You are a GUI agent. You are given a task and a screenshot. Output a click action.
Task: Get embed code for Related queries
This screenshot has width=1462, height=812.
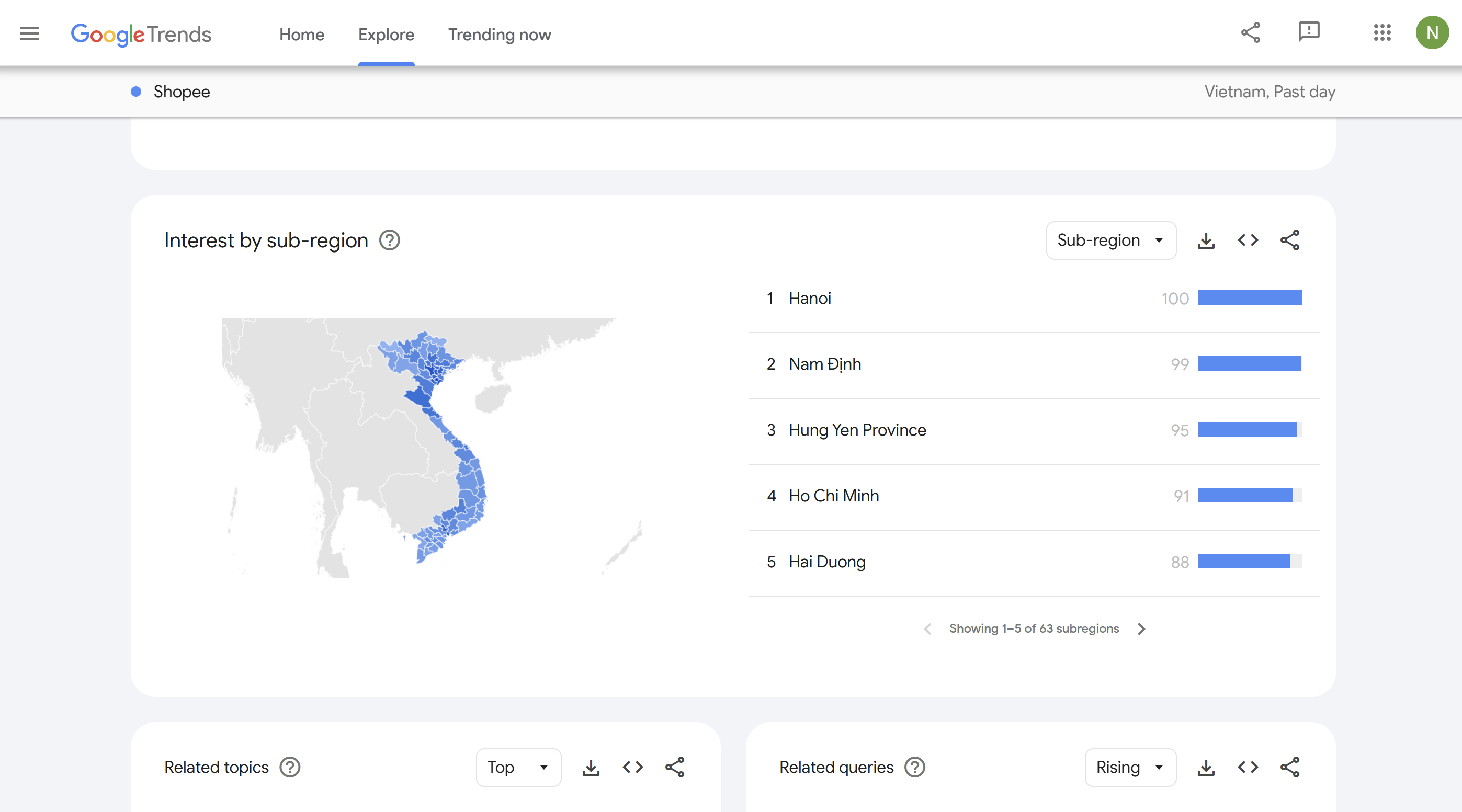click(1248, 767)
